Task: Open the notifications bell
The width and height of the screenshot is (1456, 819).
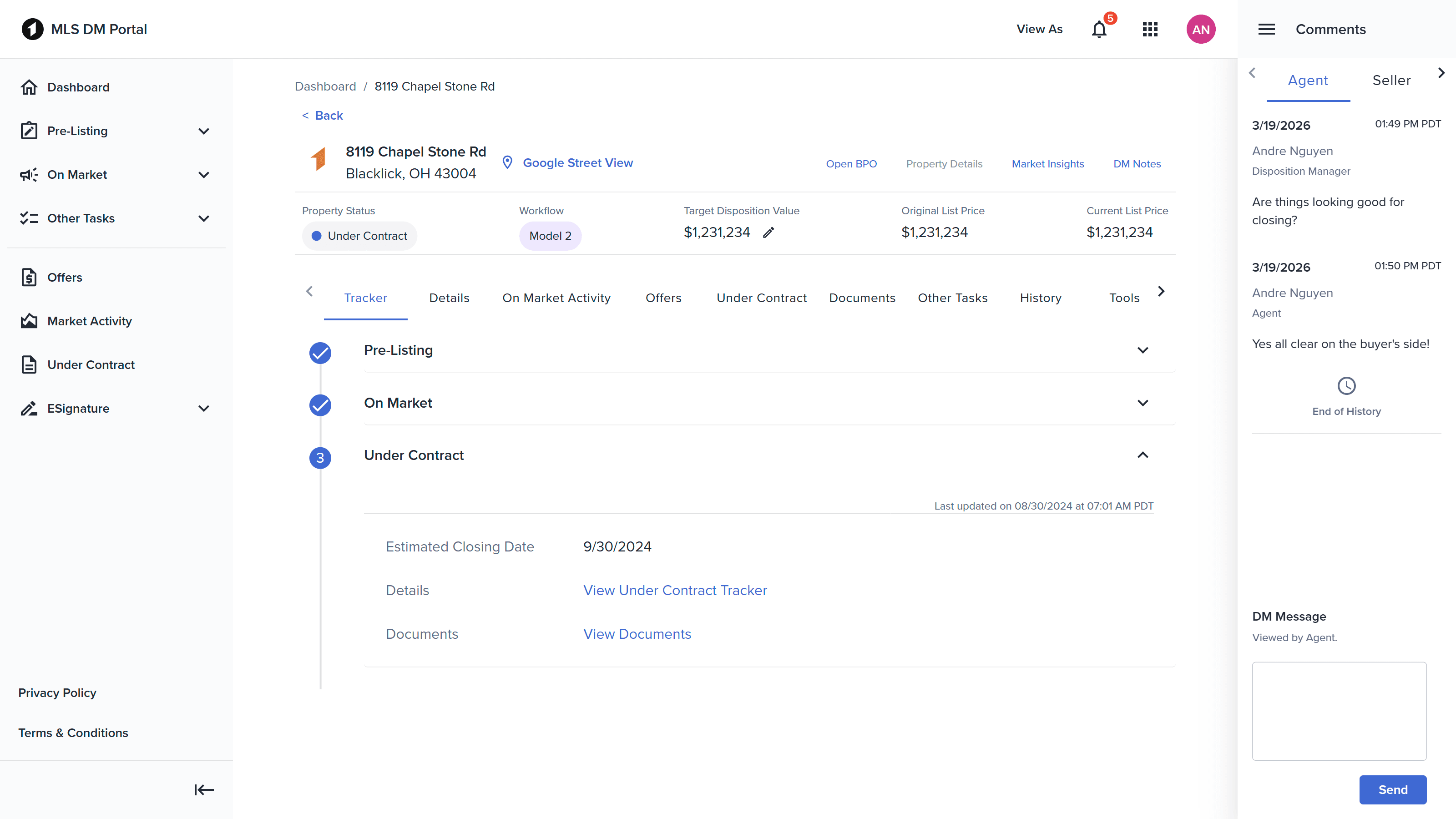Action: point(1099,29)
